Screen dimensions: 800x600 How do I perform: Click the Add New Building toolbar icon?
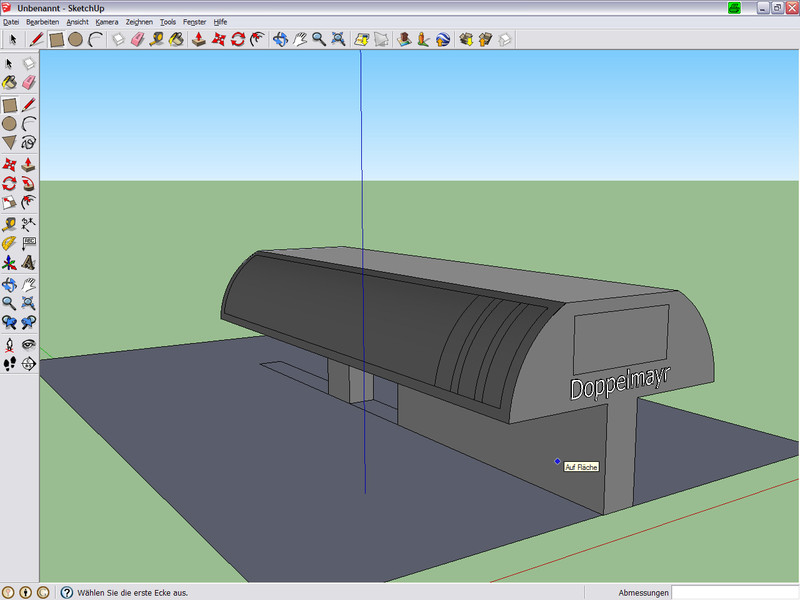click(x=404, y=39)
